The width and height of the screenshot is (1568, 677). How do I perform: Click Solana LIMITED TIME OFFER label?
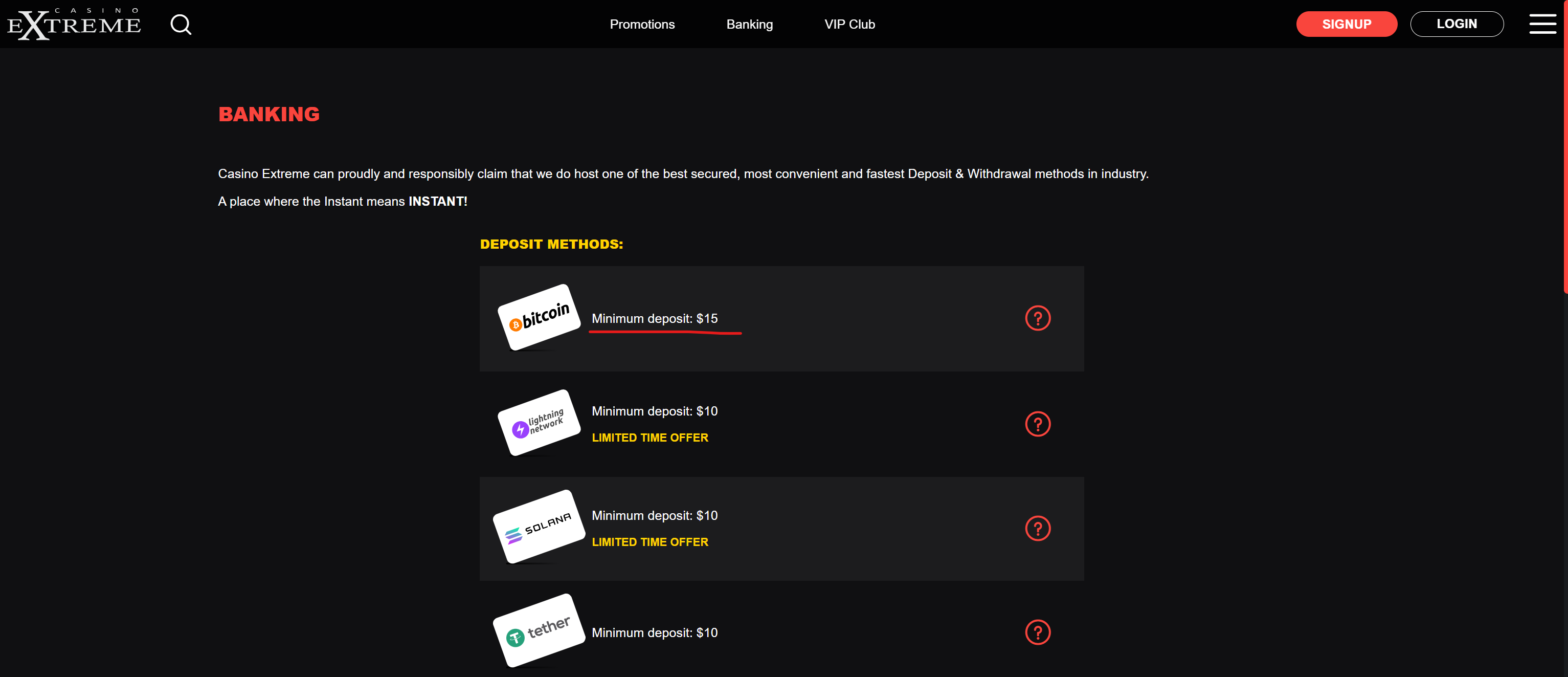click(x=650, y=542)
